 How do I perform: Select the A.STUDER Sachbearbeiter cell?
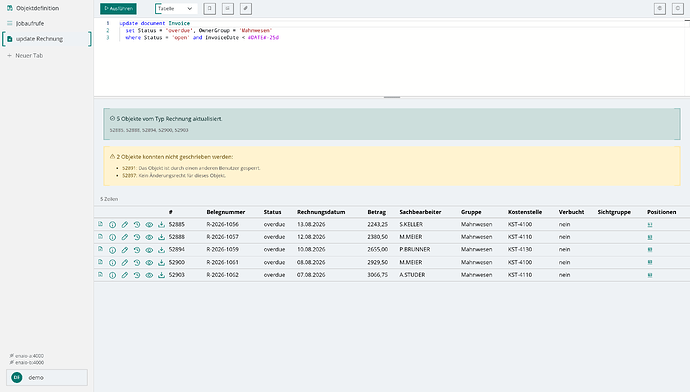click(412, 275)
